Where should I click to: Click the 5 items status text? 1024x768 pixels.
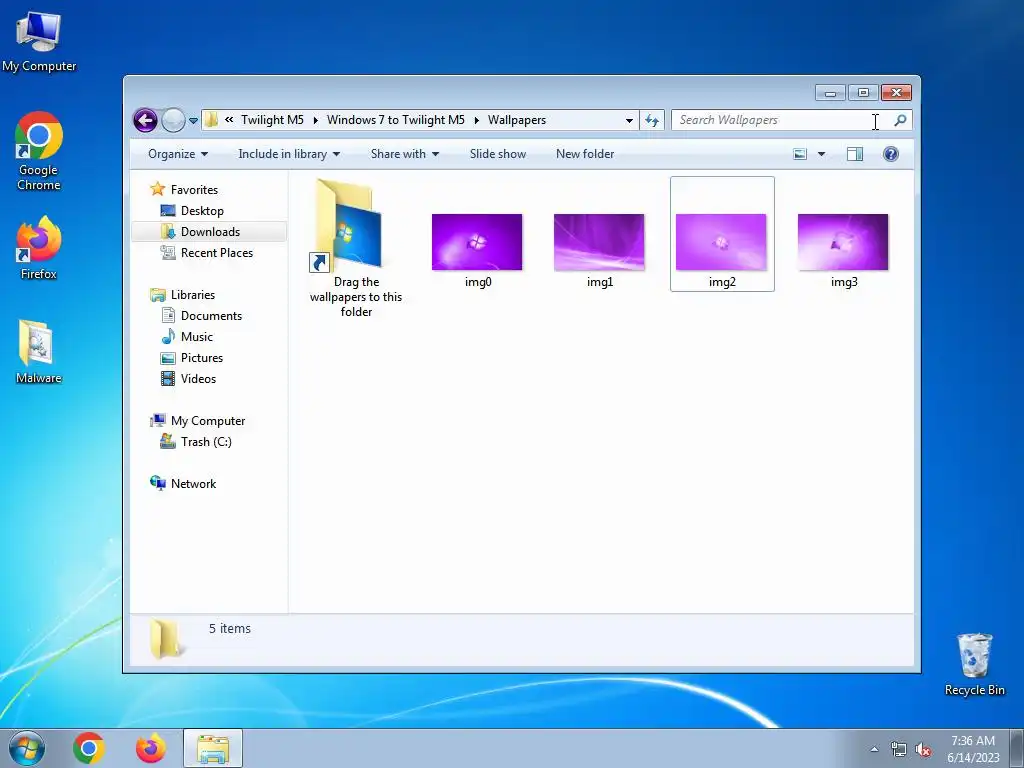(230, 628)
